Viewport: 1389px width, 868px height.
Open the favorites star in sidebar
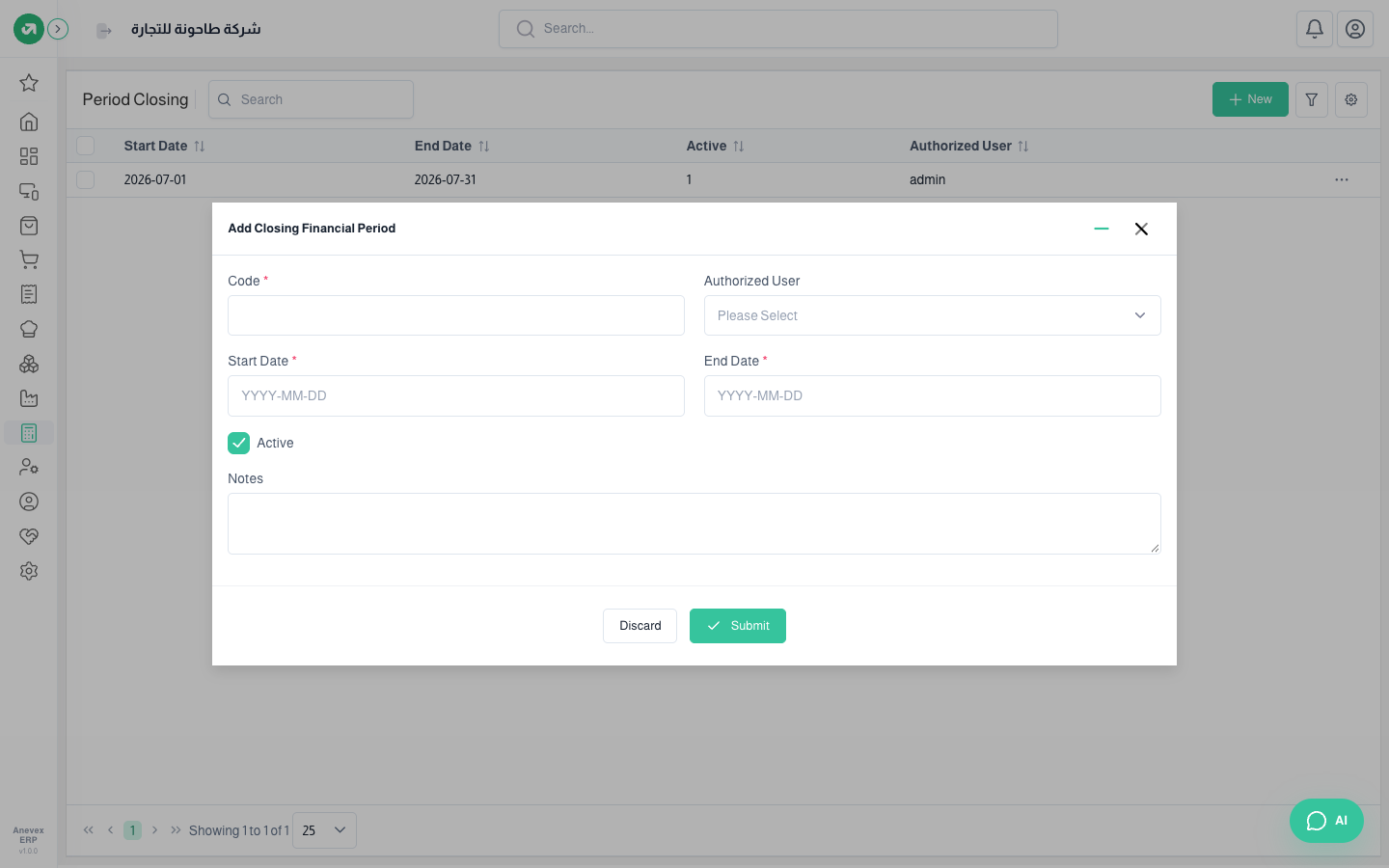pyautogui.click(x=29, y=83)
